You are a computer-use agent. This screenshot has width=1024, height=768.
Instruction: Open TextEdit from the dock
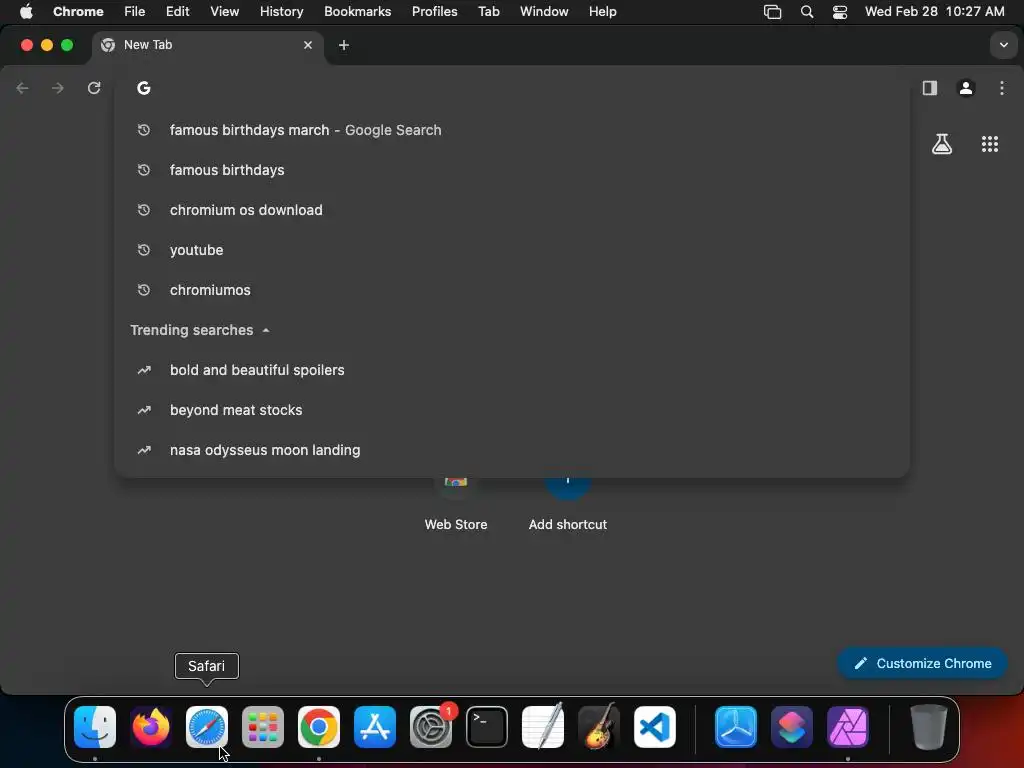[x=543, y=727]
